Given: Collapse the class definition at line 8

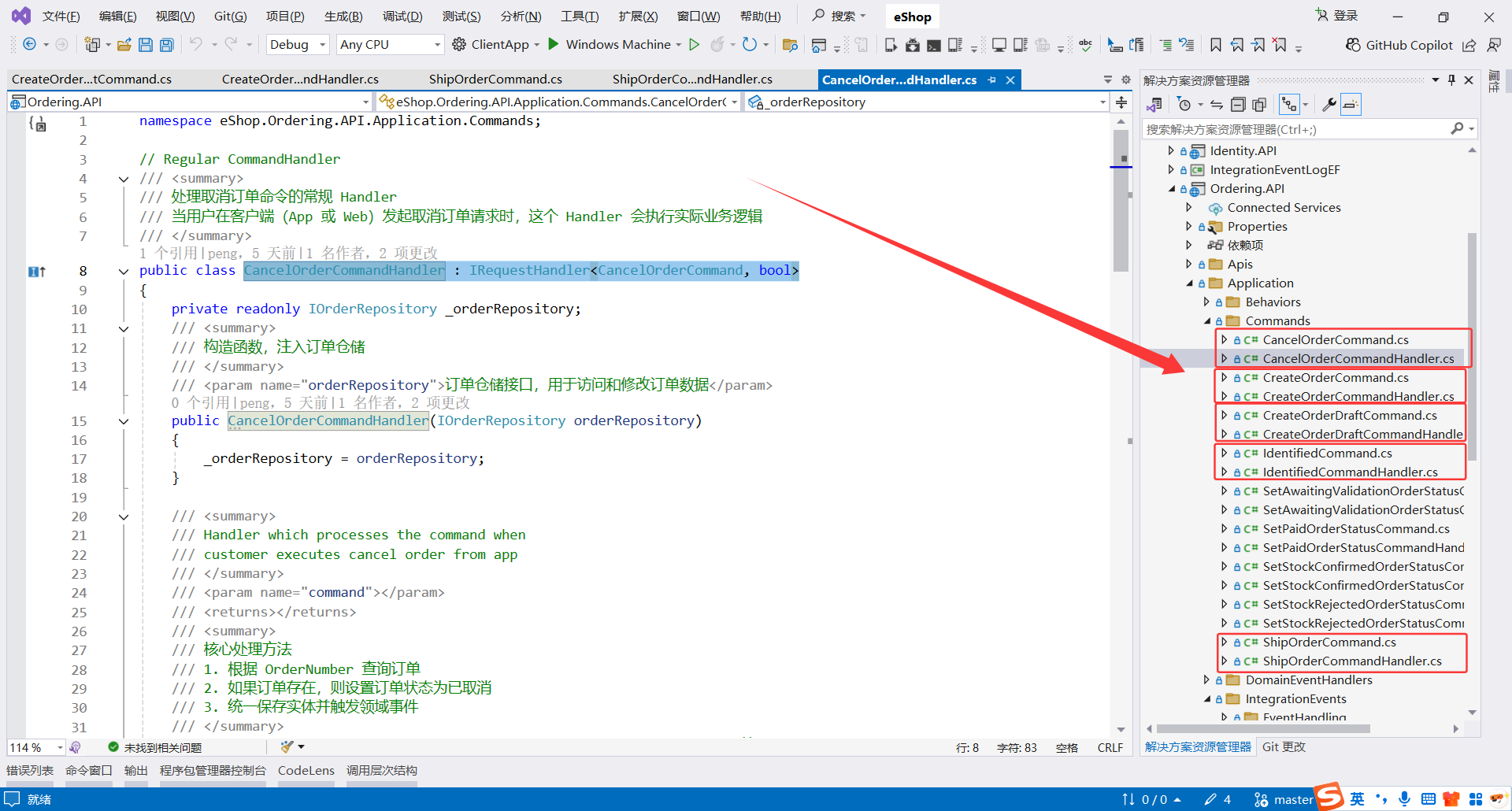Looking at the screenshot, I should click(x=124, y=272).
